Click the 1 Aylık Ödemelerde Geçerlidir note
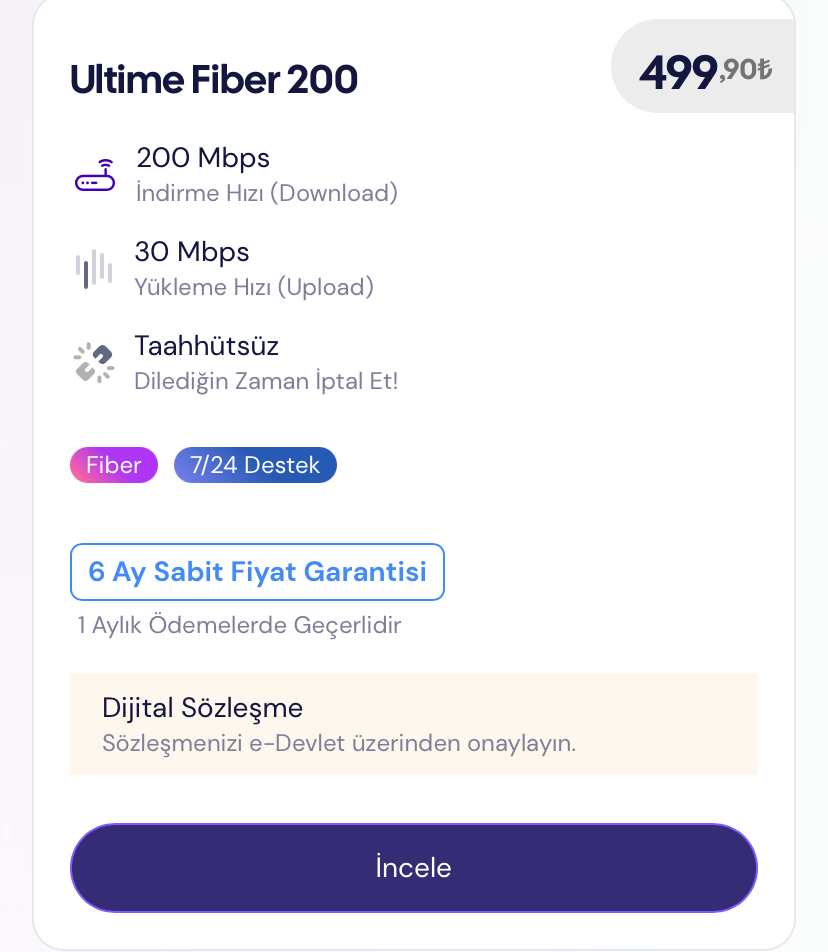 tap(239, 626)
